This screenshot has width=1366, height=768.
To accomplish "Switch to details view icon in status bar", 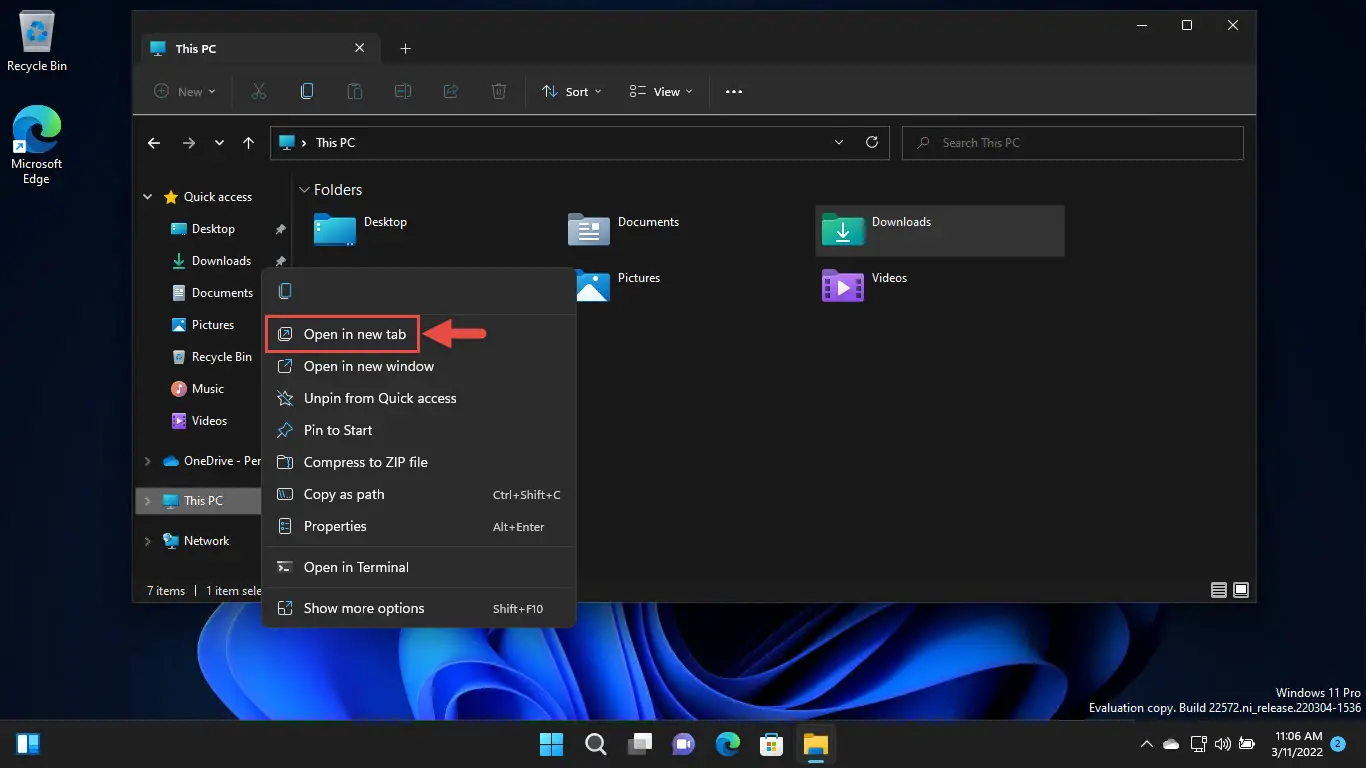I will click(1219, 590).
